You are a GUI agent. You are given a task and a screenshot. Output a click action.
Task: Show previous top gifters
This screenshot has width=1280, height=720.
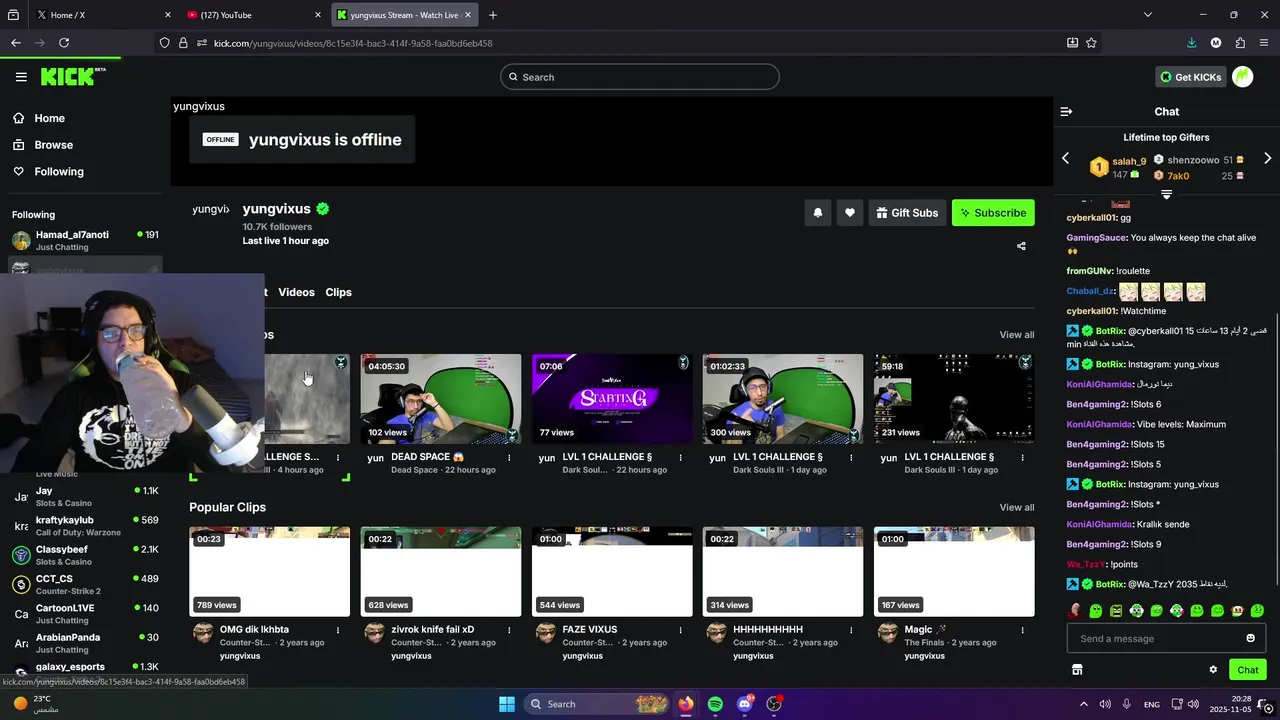coord(1065,158)
